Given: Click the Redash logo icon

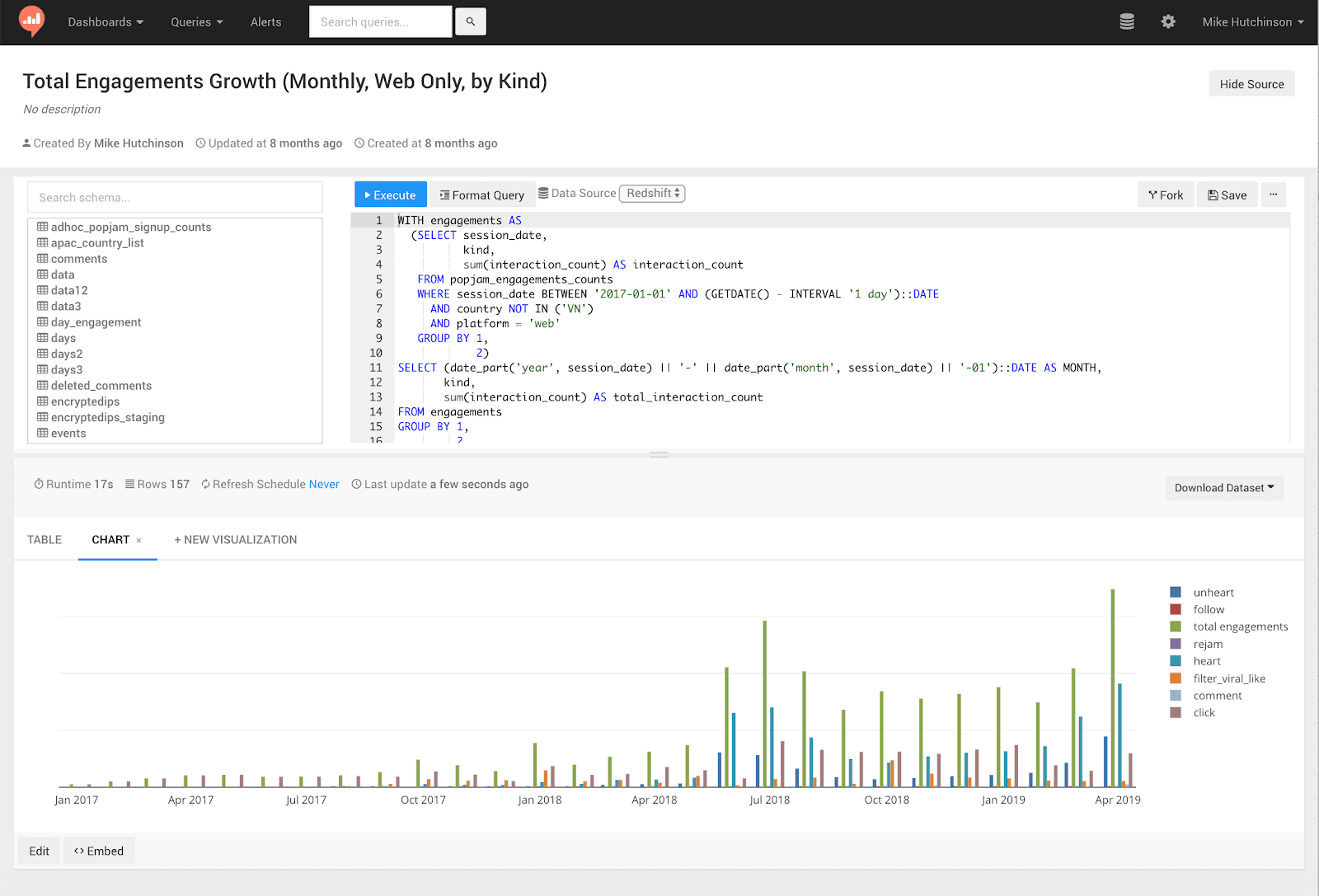Looking at the screenshot, I should coord(31,21).
